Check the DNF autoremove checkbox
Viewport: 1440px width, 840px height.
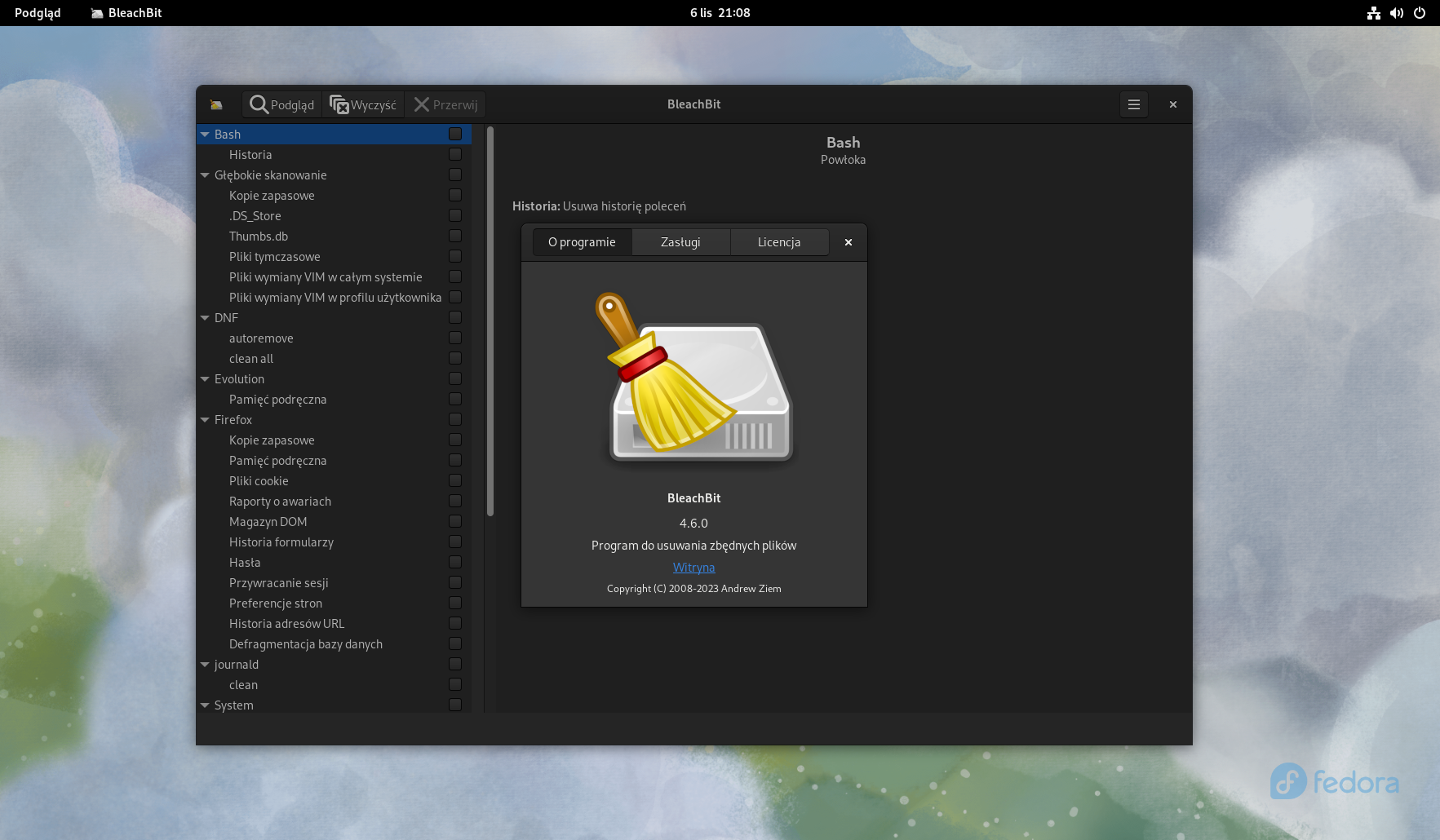point(455,338)
